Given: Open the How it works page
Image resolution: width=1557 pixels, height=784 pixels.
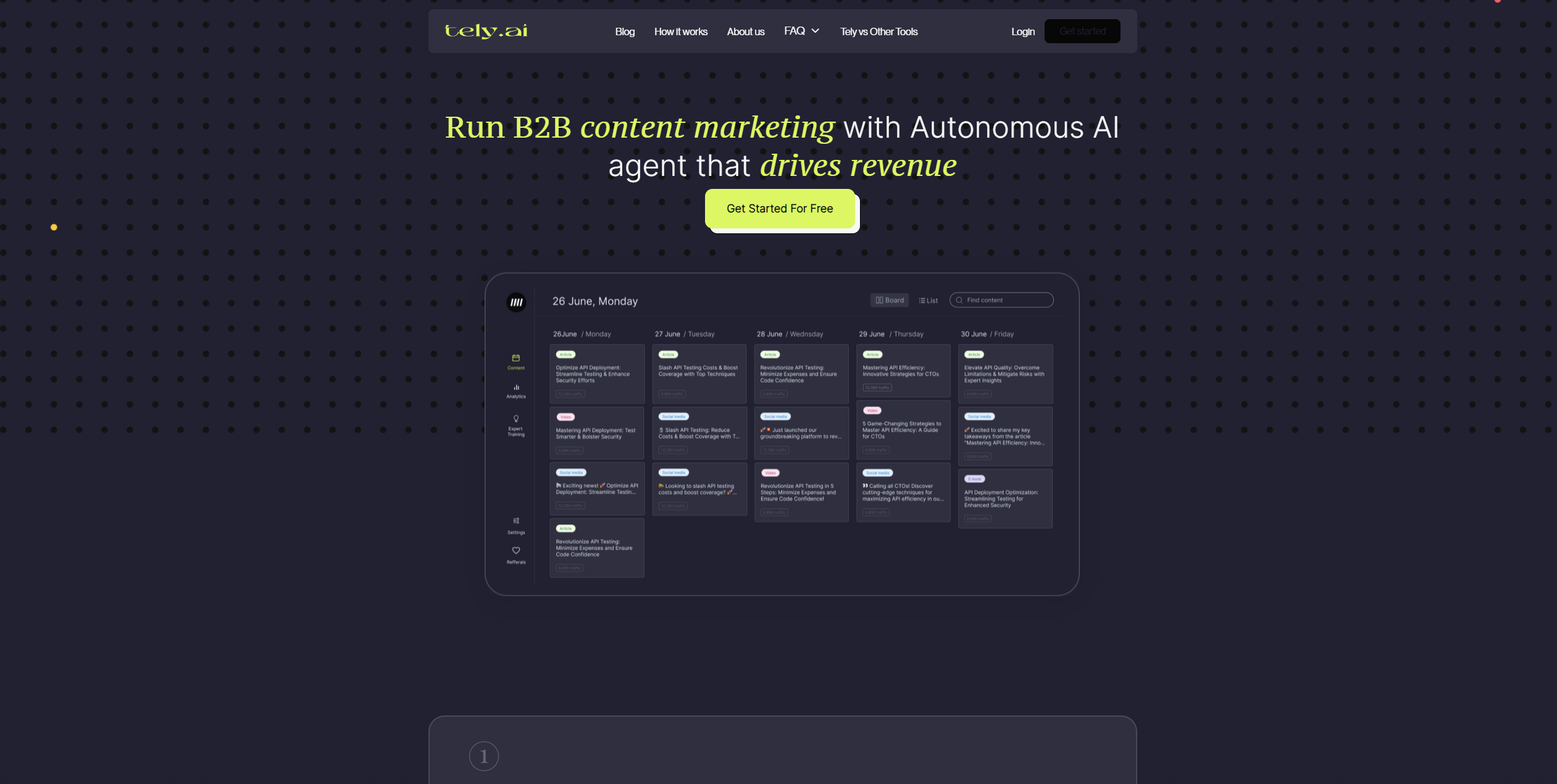Looking at the screenshot, I should tap(680, 31).
